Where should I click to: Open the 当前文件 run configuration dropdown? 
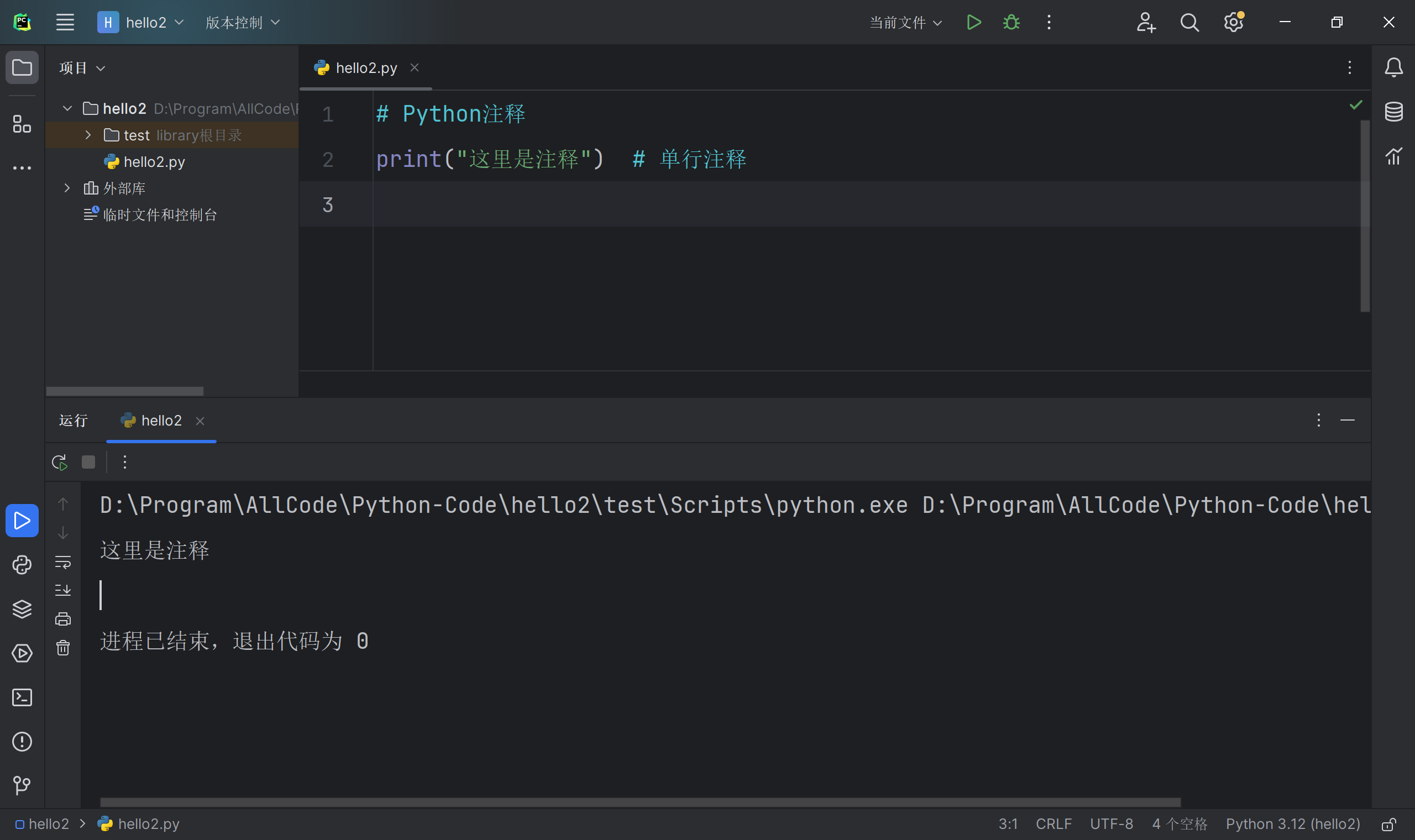pyautogui.click(x=905, y=23)
